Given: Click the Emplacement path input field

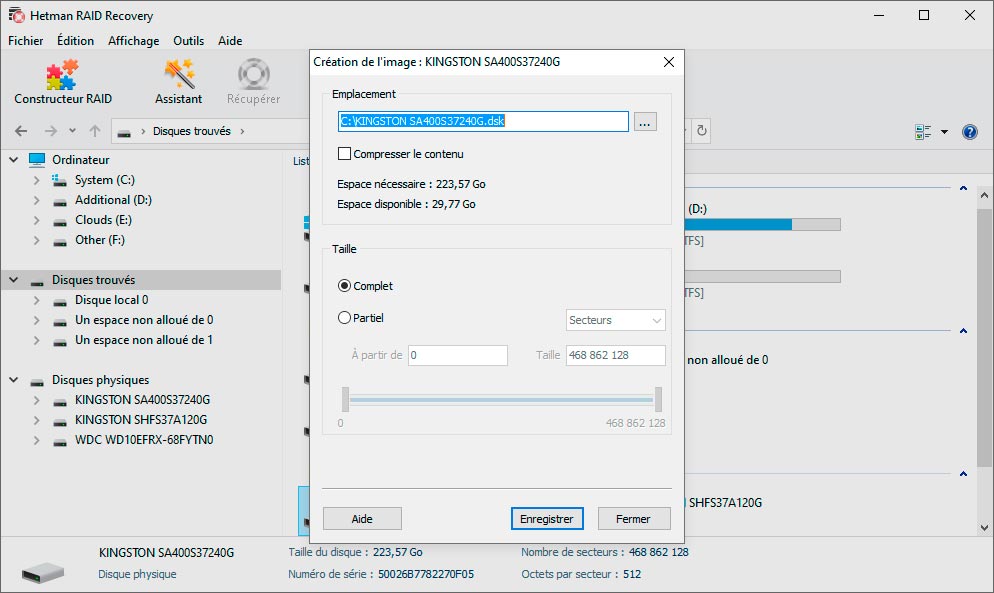Looking at the screenshot, I should tap(483, 121).
